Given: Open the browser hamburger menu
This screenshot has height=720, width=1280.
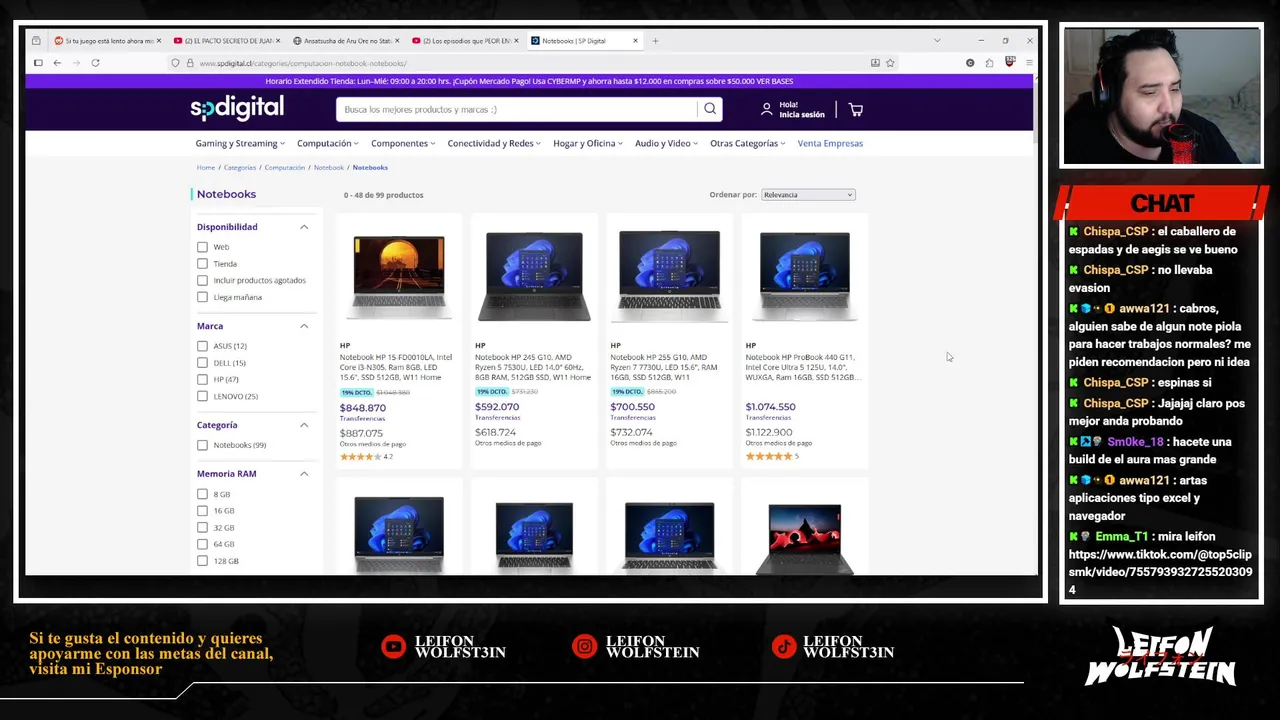Looking at the screenshot, I should coord(1029,63).
